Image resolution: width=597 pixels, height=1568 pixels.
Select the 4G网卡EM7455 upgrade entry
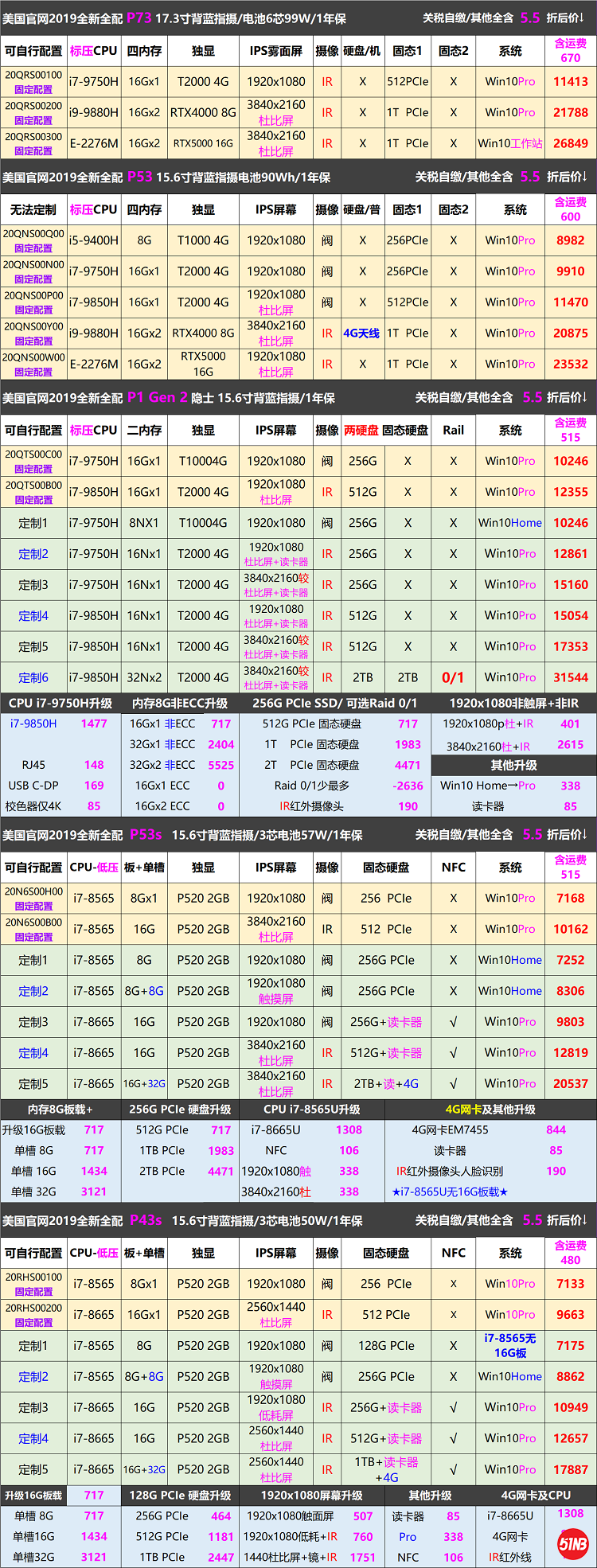point(450,1129)
